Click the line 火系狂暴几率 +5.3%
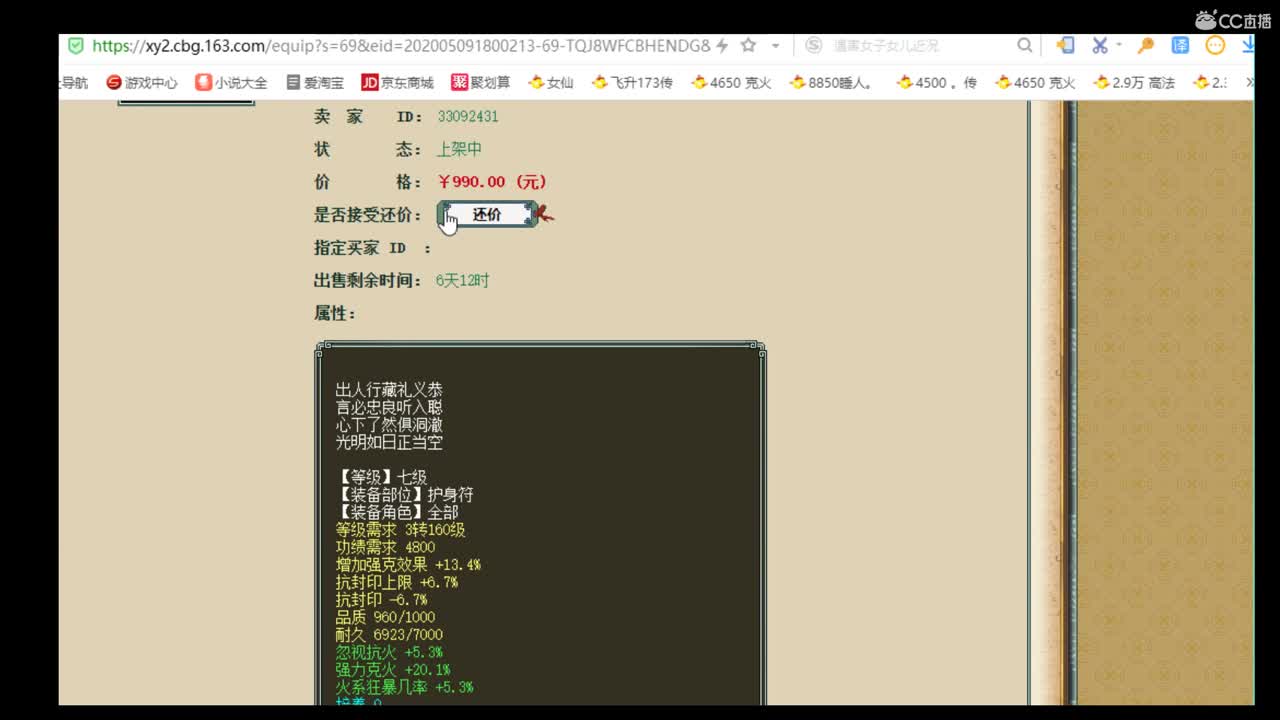 [404, 688]
